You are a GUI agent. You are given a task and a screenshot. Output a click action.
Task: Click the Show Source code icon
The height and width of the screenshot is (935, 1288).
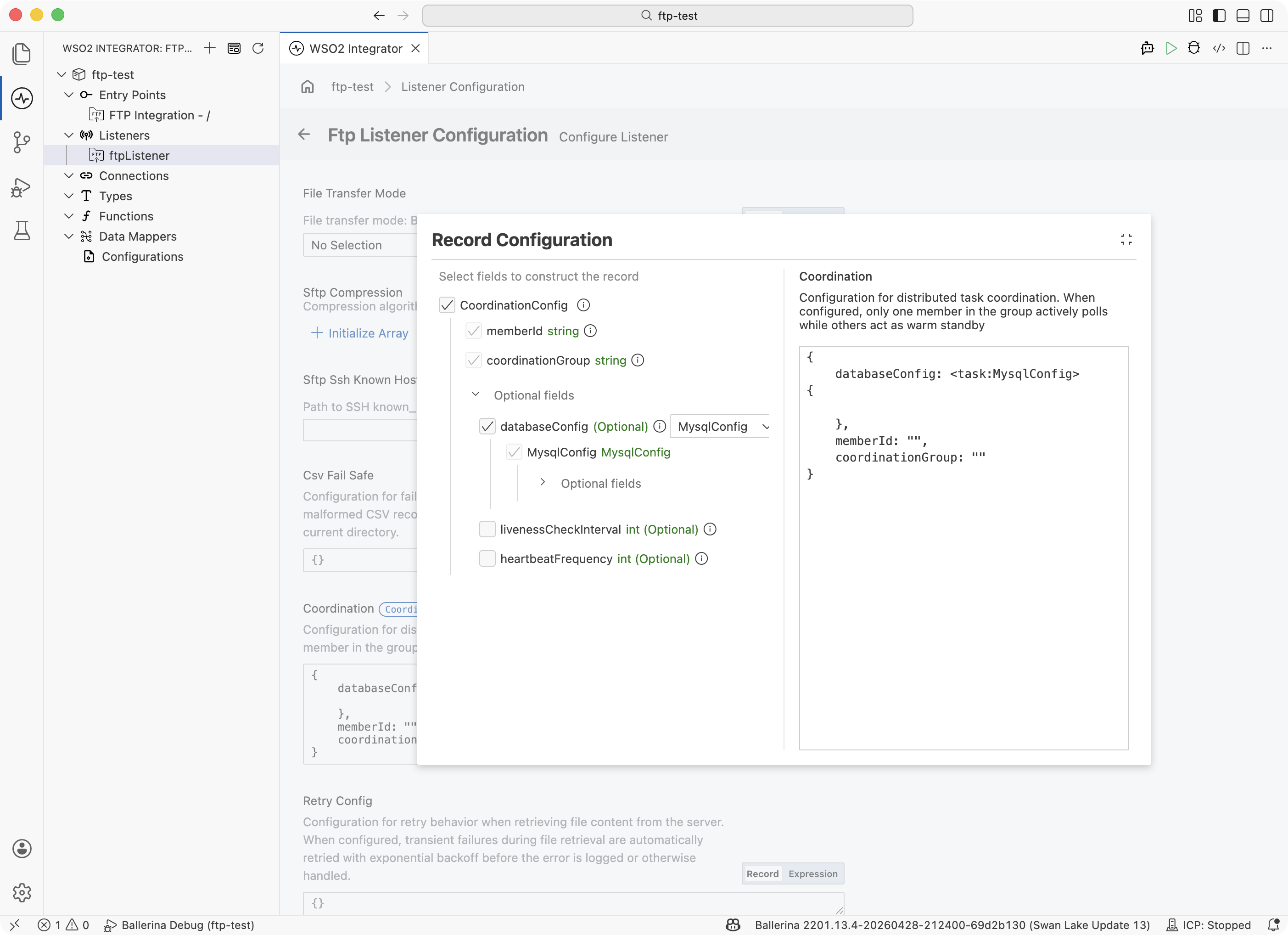[1219, 48]
